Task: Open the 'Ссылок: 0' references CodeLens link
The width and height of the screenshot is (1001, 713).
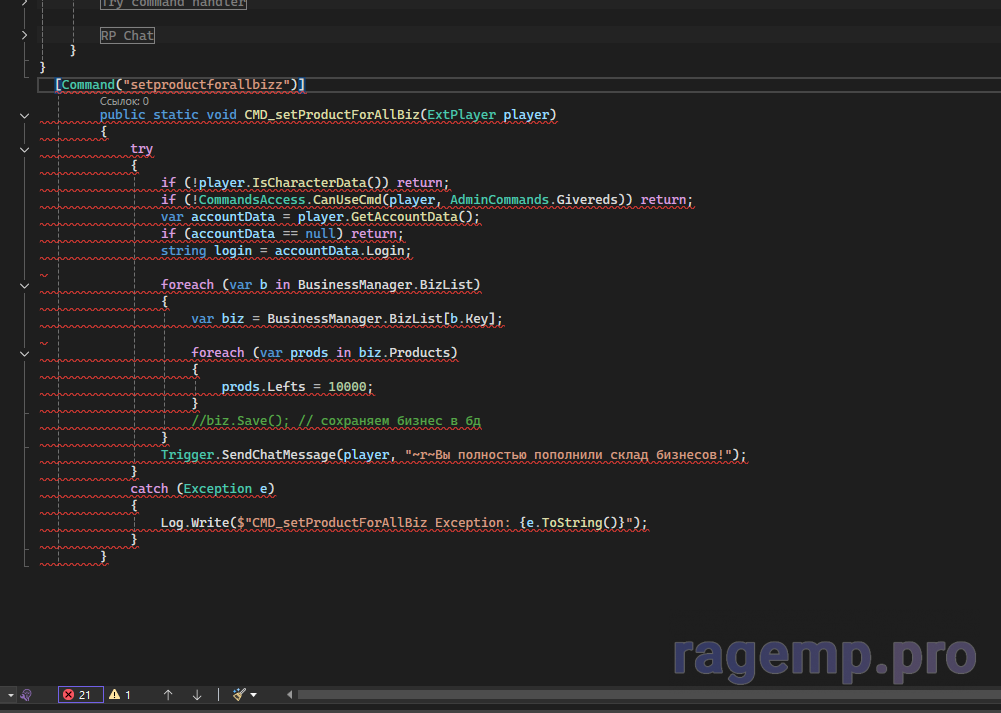Action: point(124,101)
